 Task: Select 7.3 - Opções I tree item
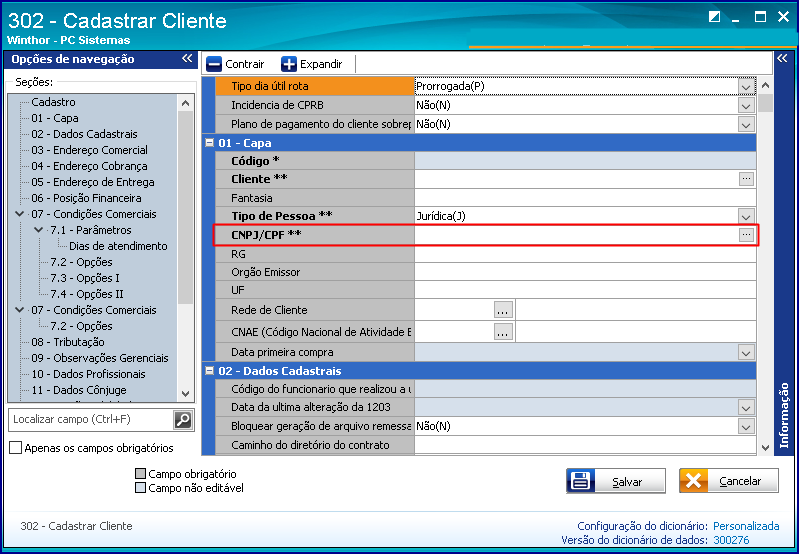pyautogui.click(x=85, y=278)
